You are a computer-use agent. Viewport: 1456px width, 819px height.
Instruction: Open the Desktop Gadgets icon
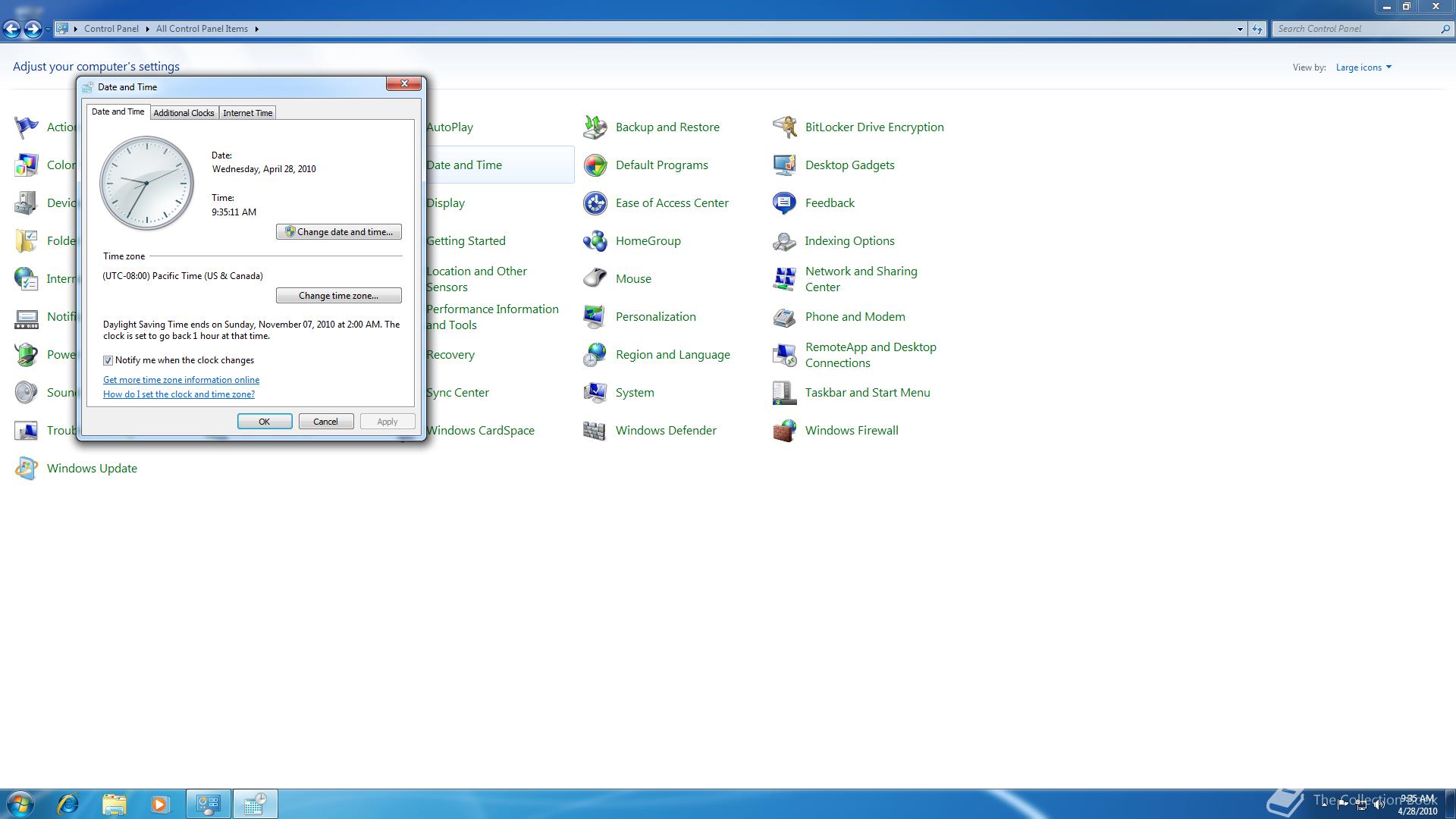785,165
